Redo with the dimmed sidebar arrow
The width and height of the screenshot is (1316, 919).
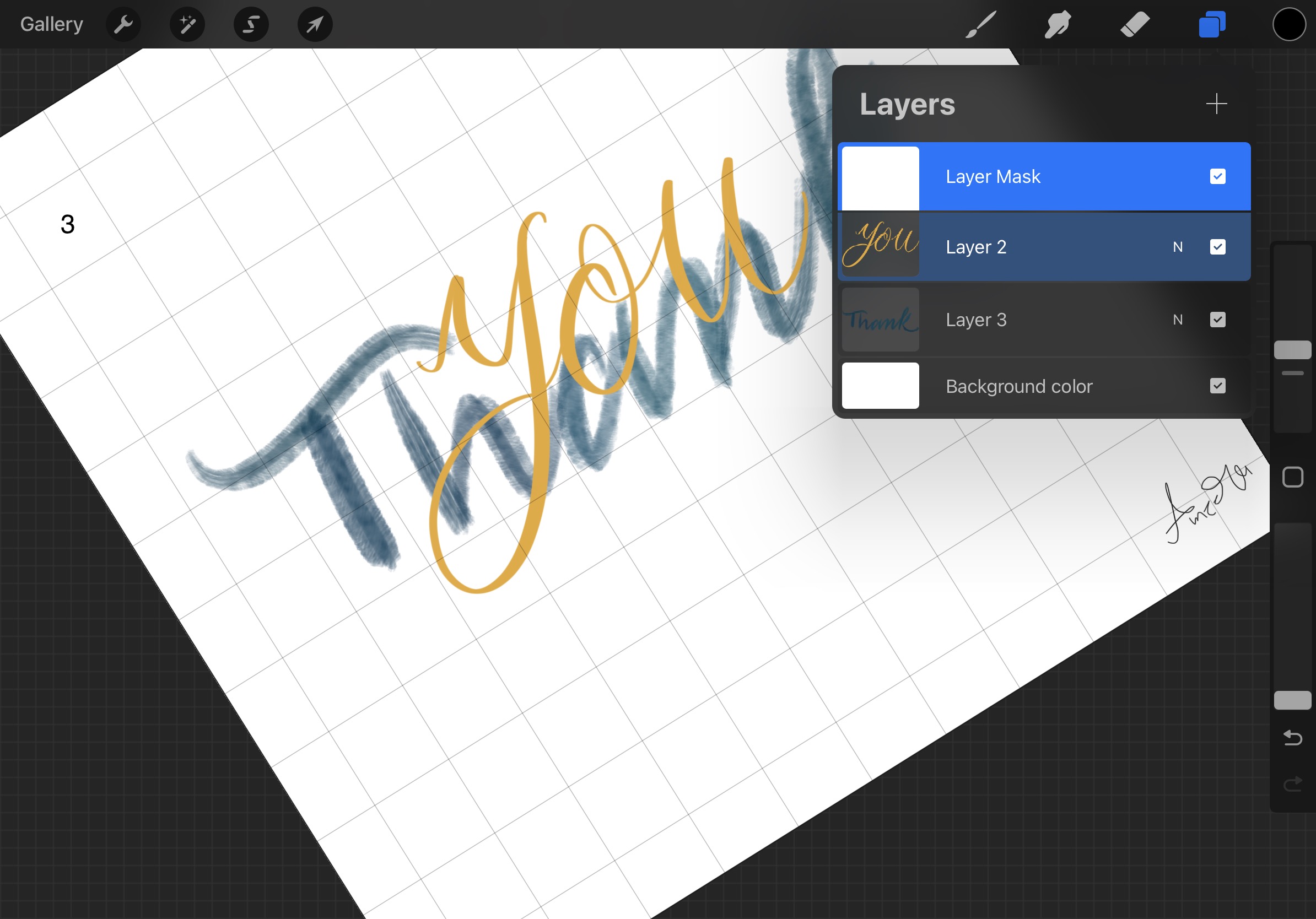(1292, 783)
